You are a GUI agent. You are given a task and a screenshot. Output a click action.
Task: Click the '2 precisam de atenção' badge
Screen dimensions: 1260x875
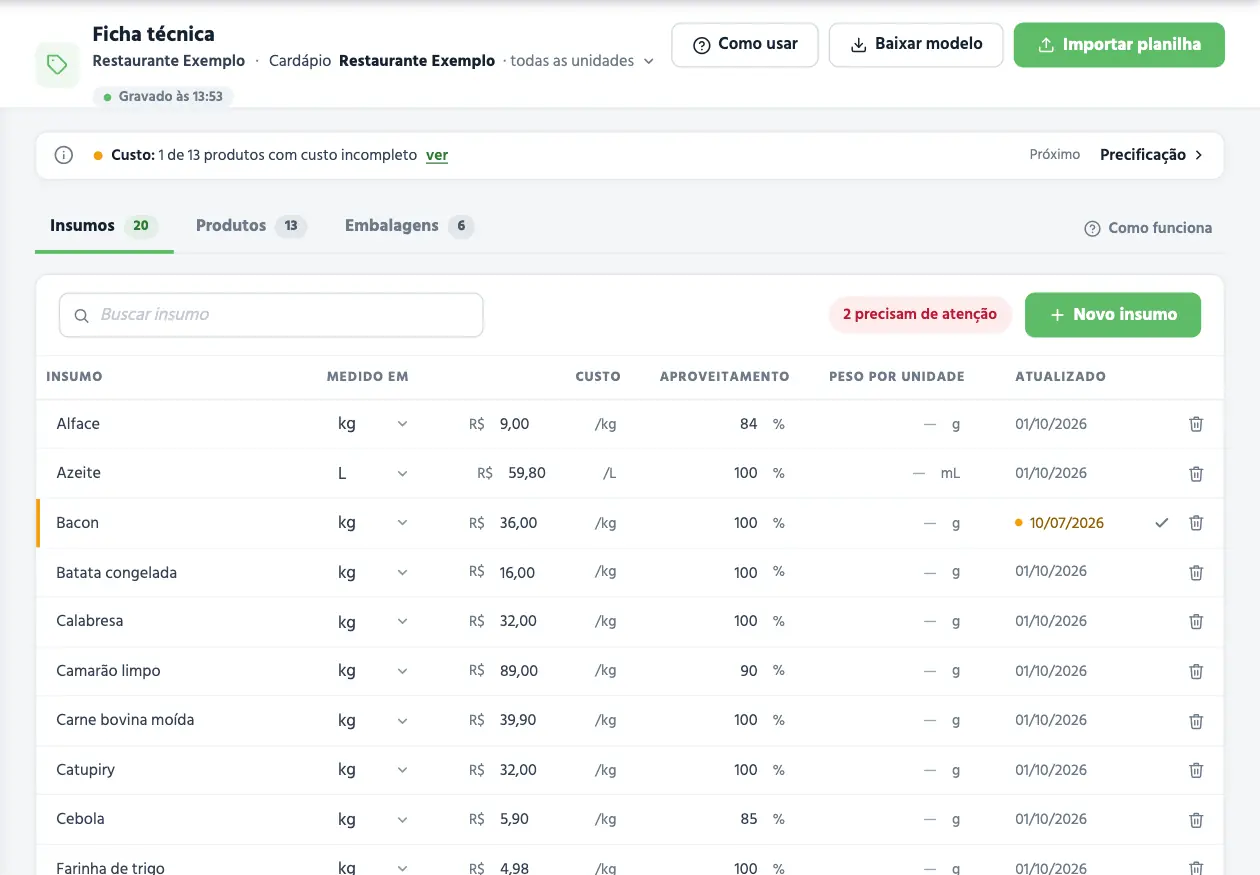pos(920,315)
